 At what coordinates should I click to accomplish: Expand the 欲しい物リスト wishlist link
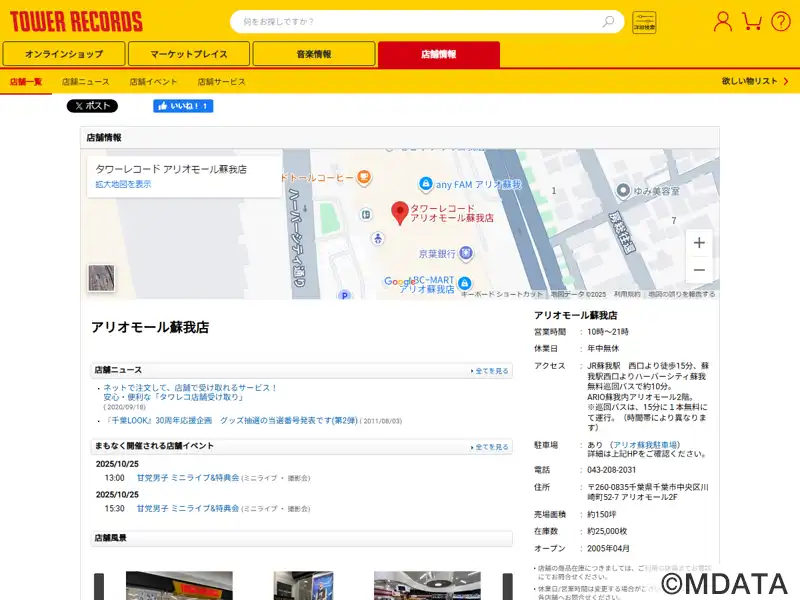tap(753, 81)
